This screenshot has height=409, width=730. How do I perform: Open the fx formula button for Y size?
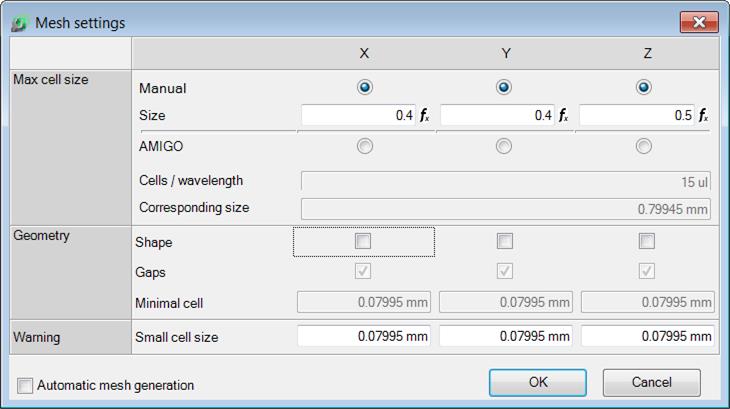(x=563, y=115)
